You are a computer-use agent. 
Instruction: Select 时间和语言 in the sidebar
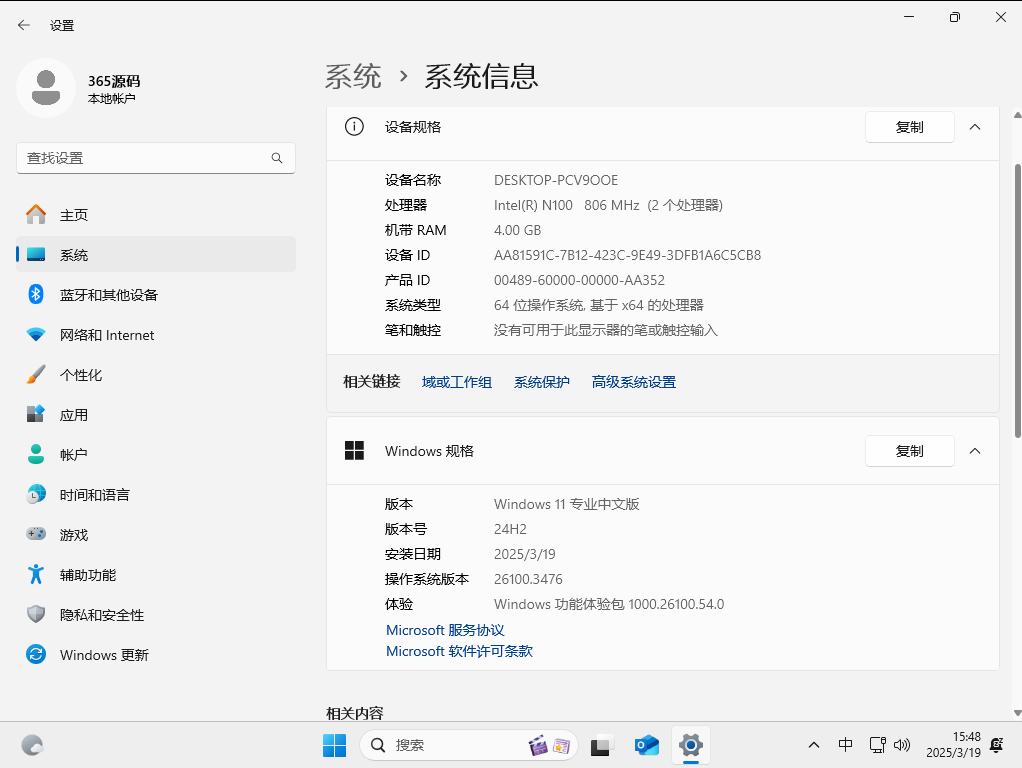[x=156, y=494]
